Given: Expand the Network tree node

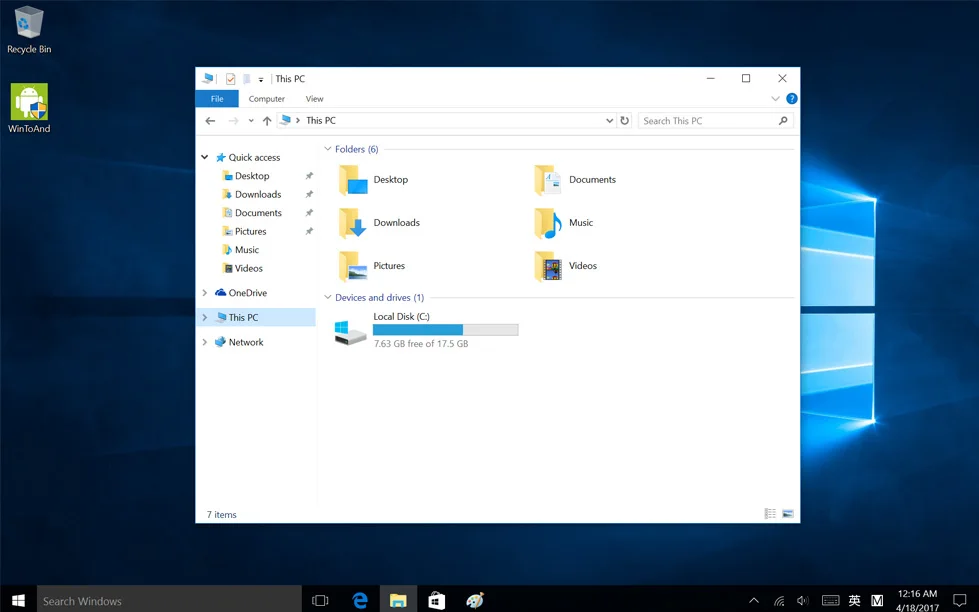Looking at the screenshot, I should [x=205, y=342].
